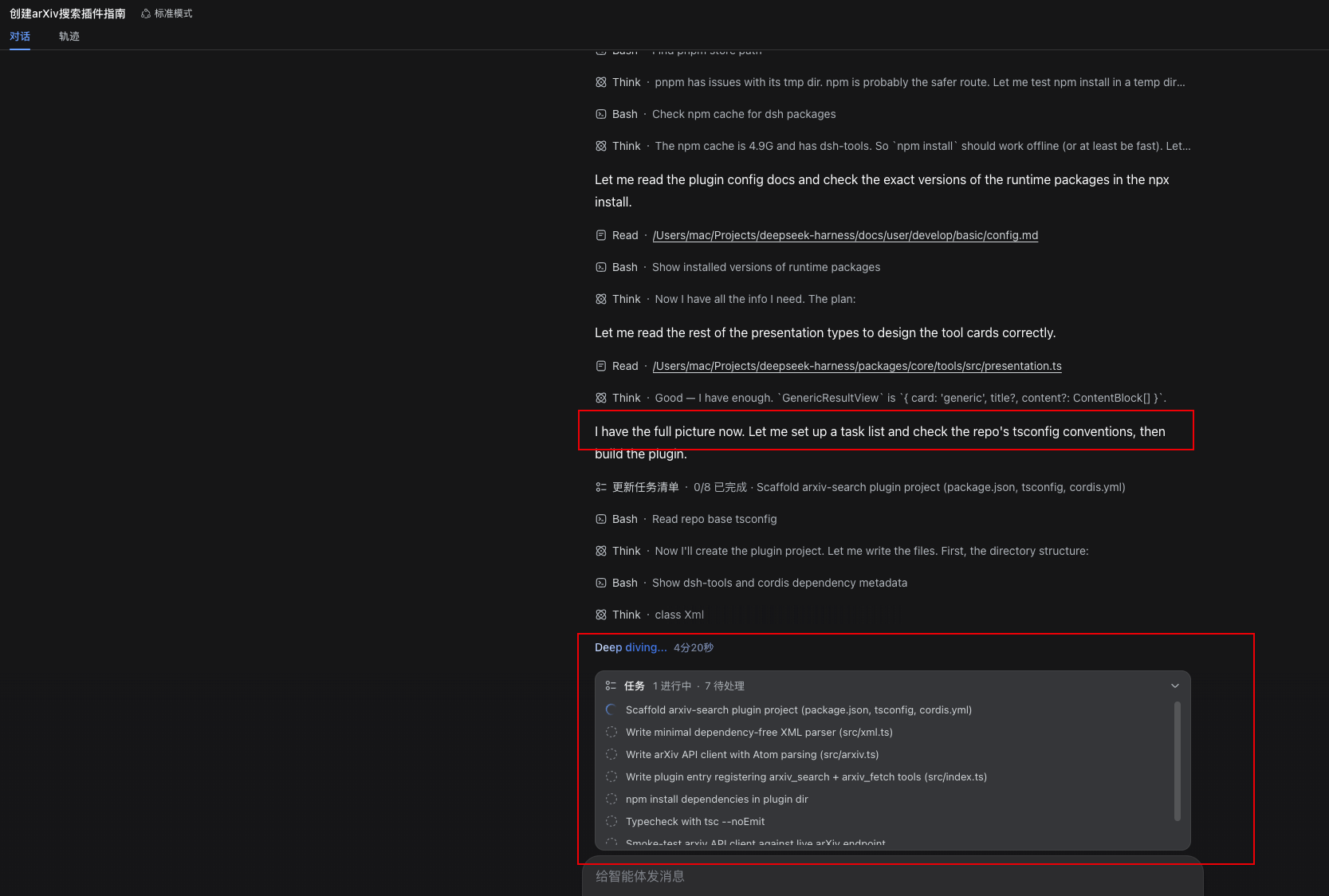Select task 'Typecheck with tsc --noEmit'

coord(695,821)
